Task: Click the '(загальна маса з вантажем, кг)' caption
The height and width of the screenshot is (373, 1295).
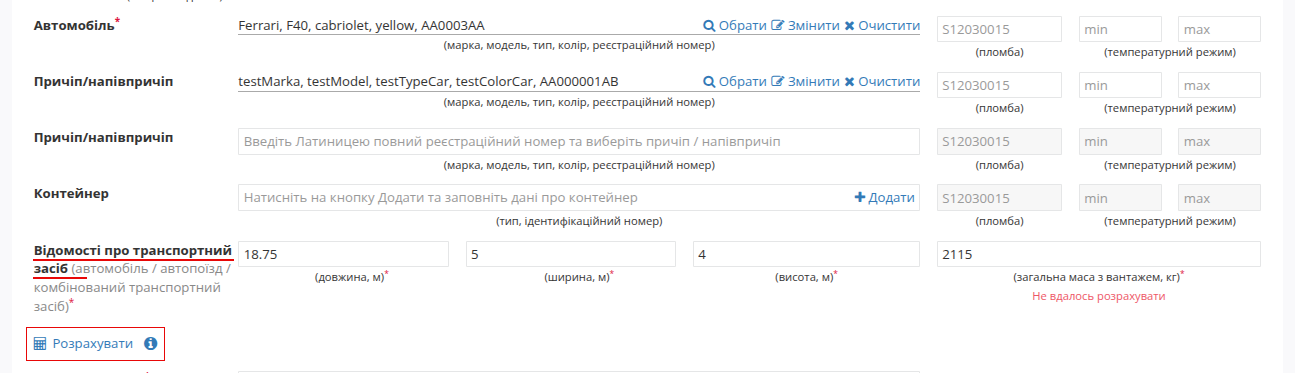Action: pos(1096,277)
